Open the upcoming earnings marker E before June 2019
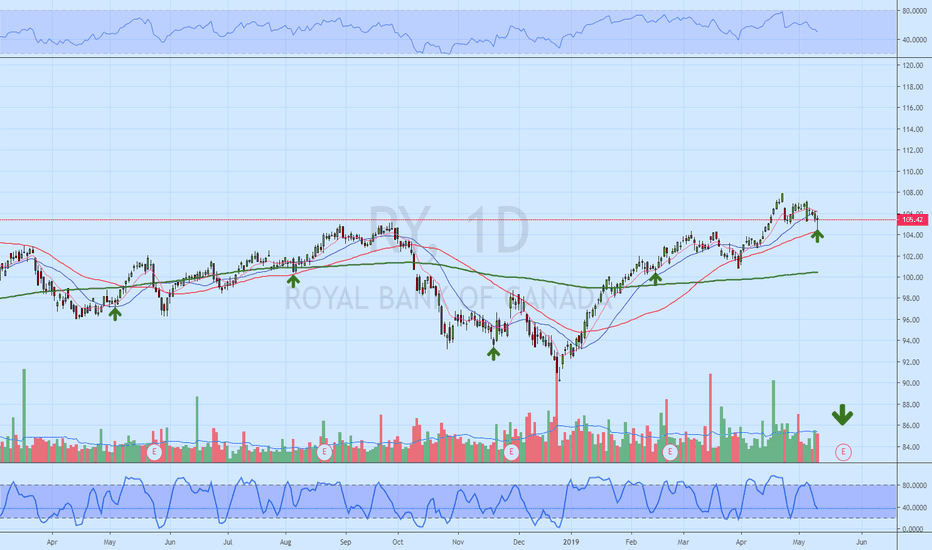The height and width of the screenshot is (550, 932). pos(843,452)
